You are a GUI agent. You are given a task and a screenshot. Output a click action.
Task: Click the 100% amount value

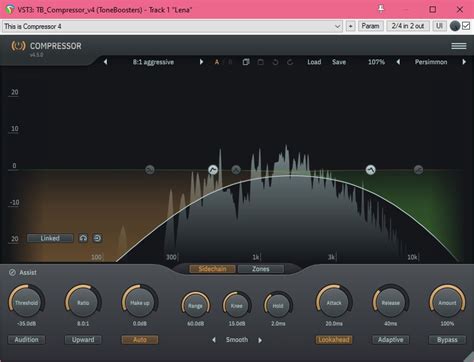[447, 324]
